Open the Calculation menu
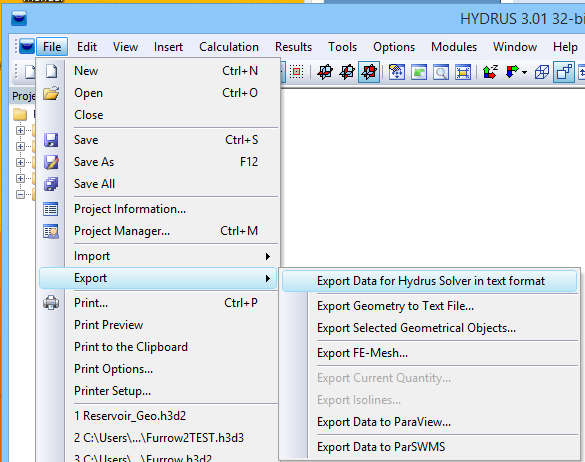The height and width of the screenshot is (462, 585). click(229, 47)
